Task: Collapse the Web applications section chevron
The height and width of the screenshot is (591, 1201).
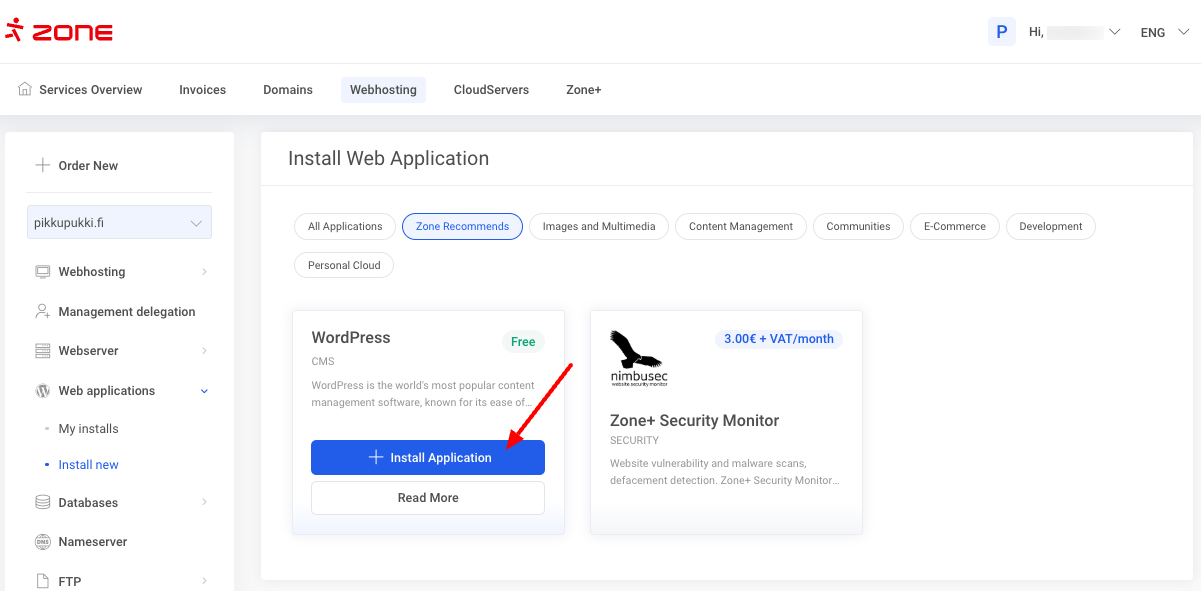Action: [x=204, y=391]
